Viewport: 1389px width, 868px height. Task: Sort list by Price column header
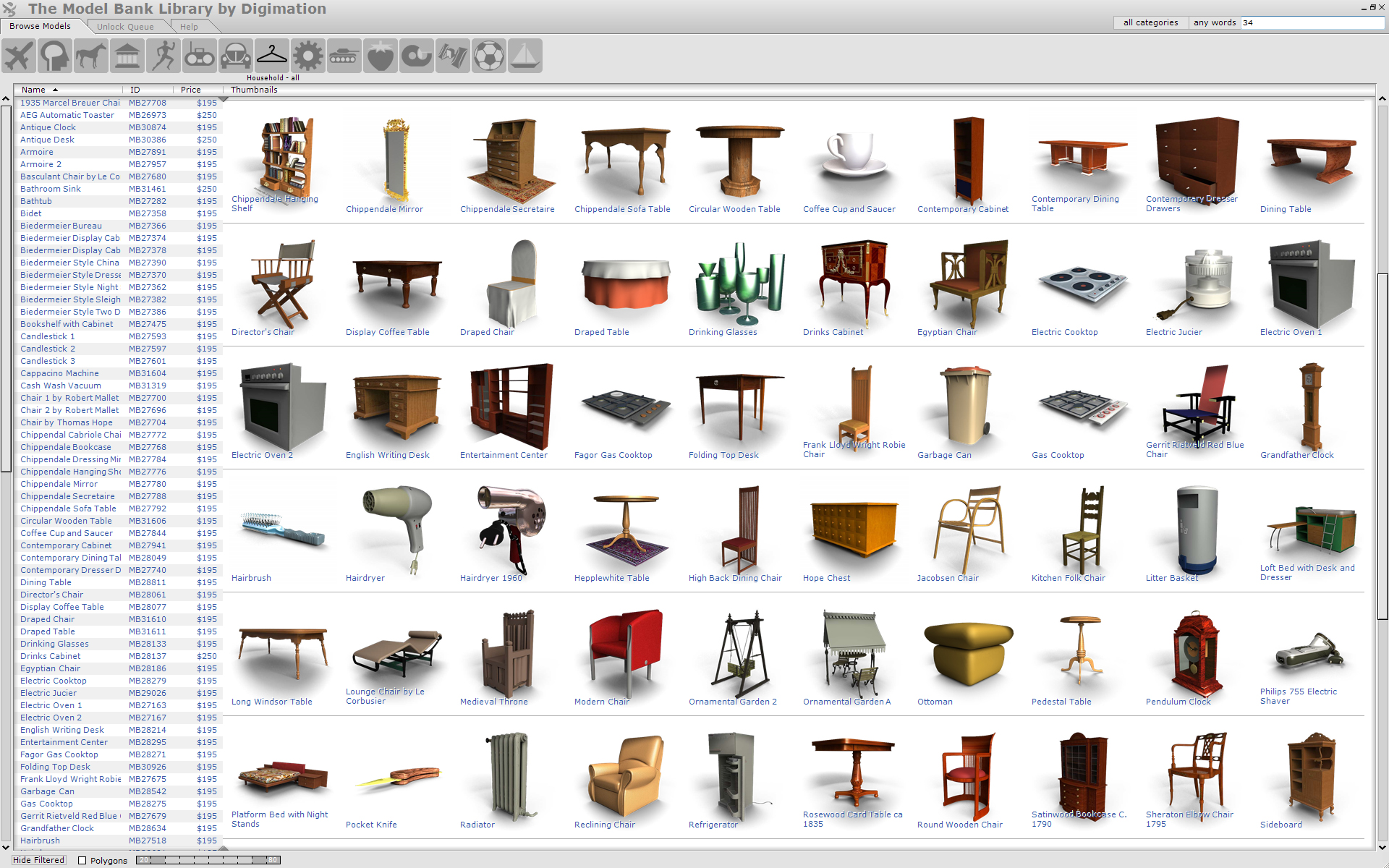[197, 90]
